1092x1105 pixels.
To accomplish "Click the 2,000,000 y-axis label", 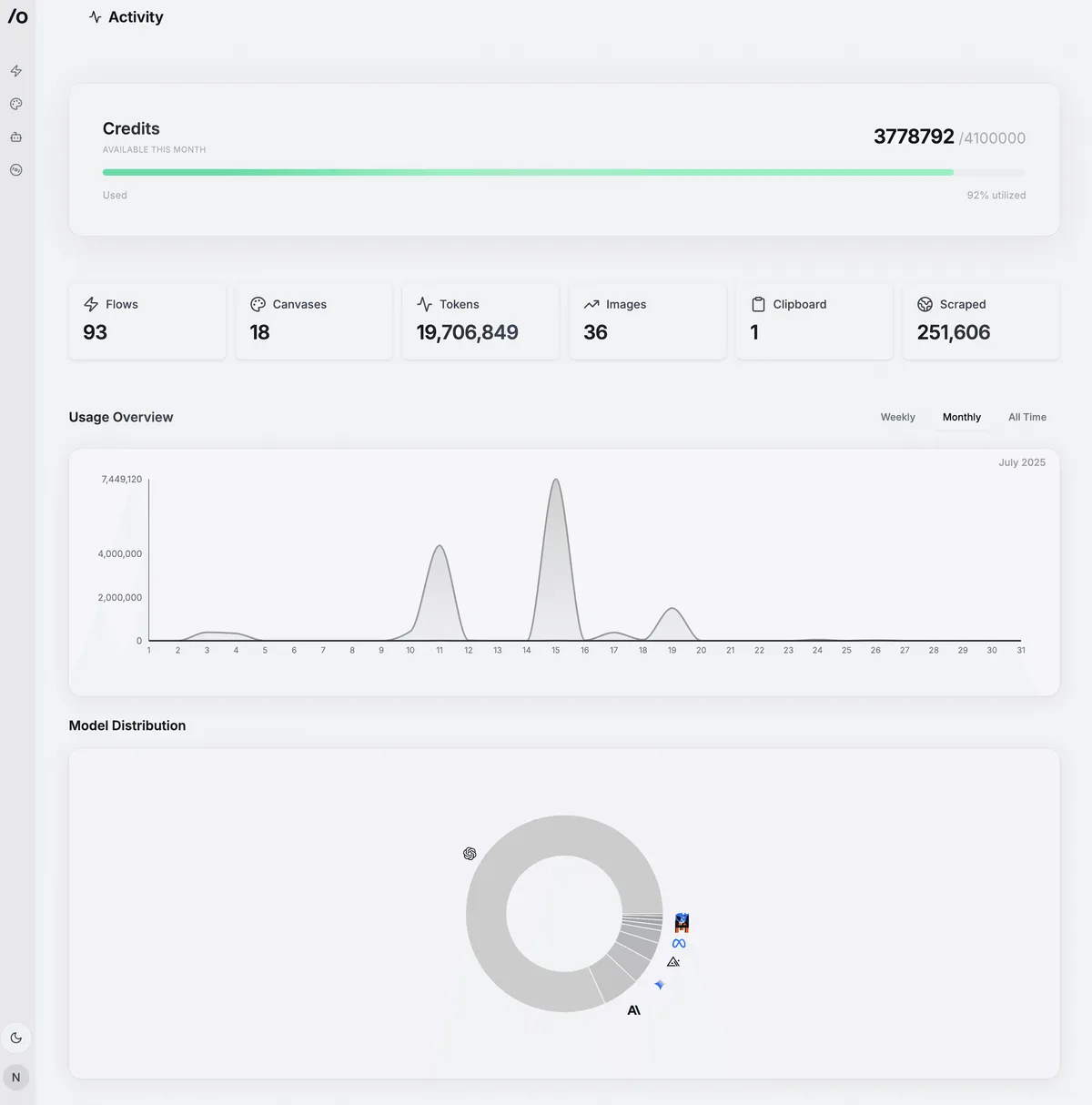I will click(120, 597).
